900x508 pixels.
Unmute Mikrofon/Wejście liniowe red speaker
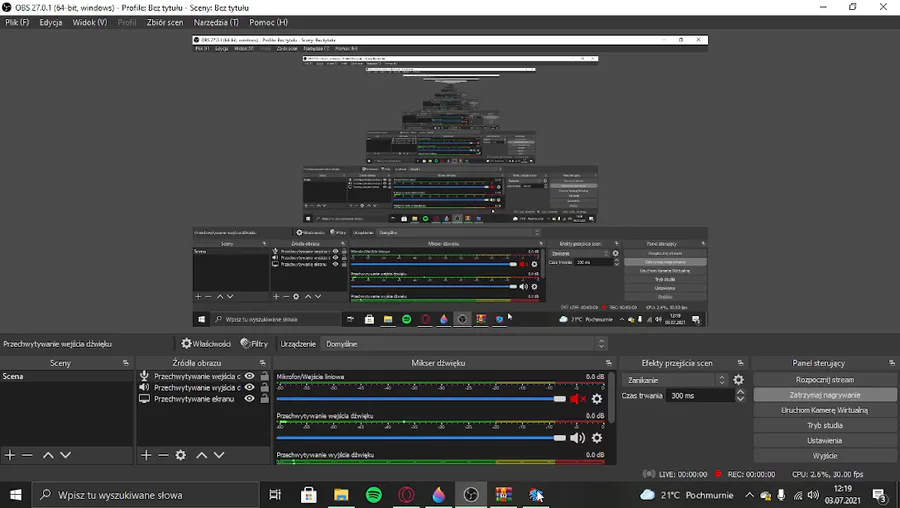[577, 398]
